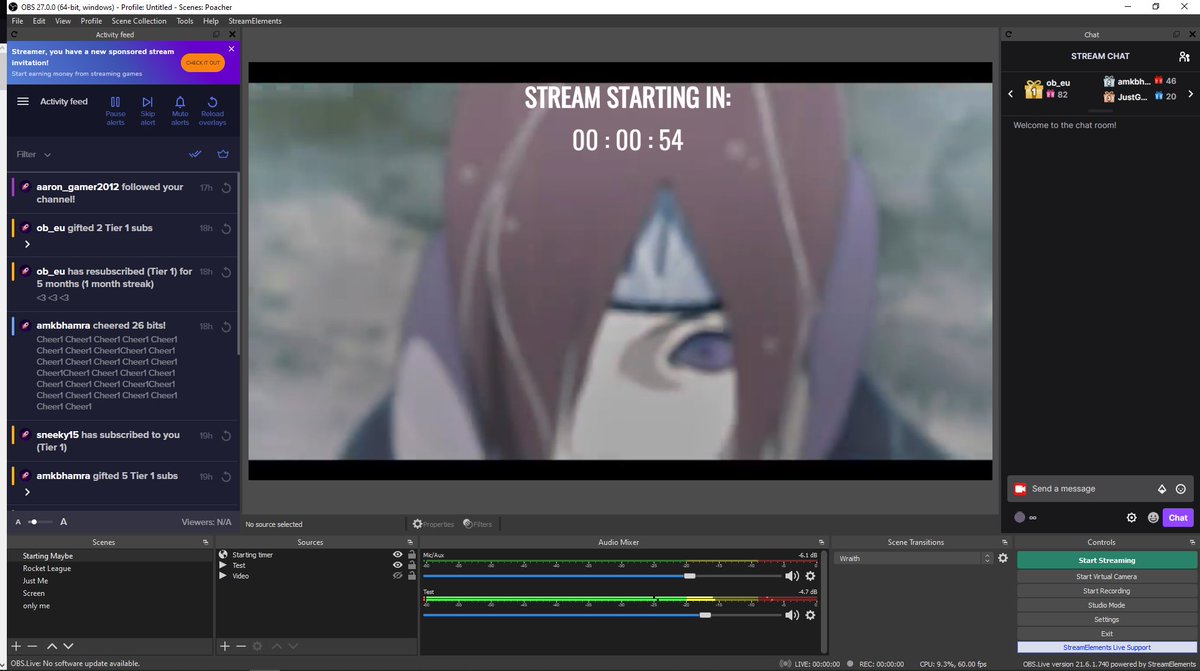This screenshot has width=1200, height=671.
Task: Remove source with the minus icon
Action: [x=241, y=647]
